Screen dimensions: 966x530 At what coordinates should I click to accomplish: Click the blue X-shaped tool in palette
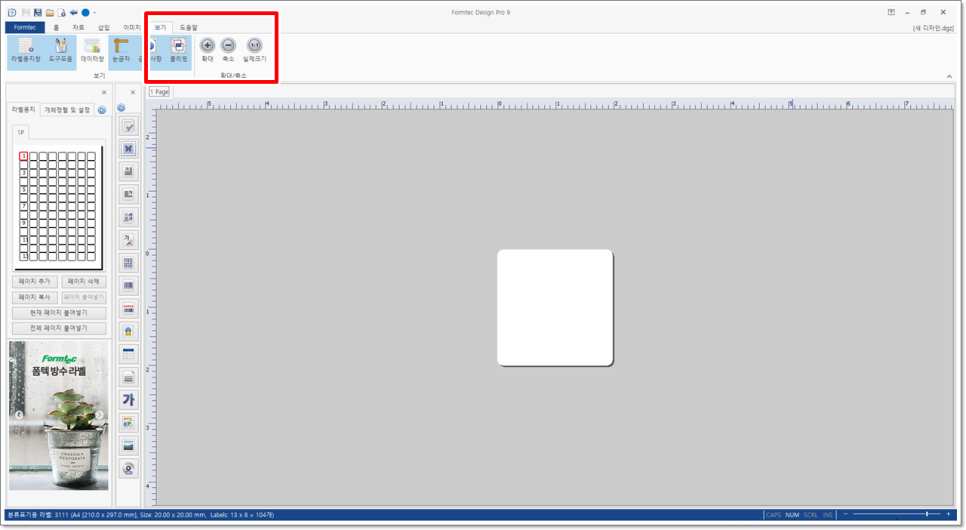(x=128, y=149)
